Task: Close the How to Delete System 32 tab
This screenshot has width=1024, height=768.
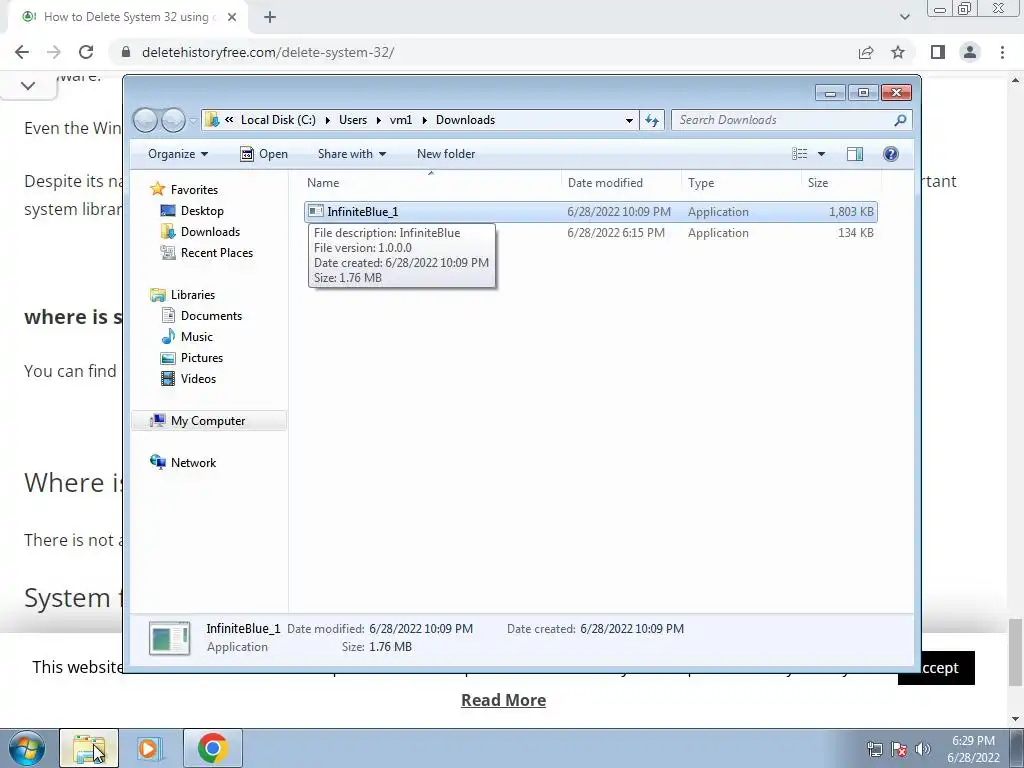Action: [232, 17]
